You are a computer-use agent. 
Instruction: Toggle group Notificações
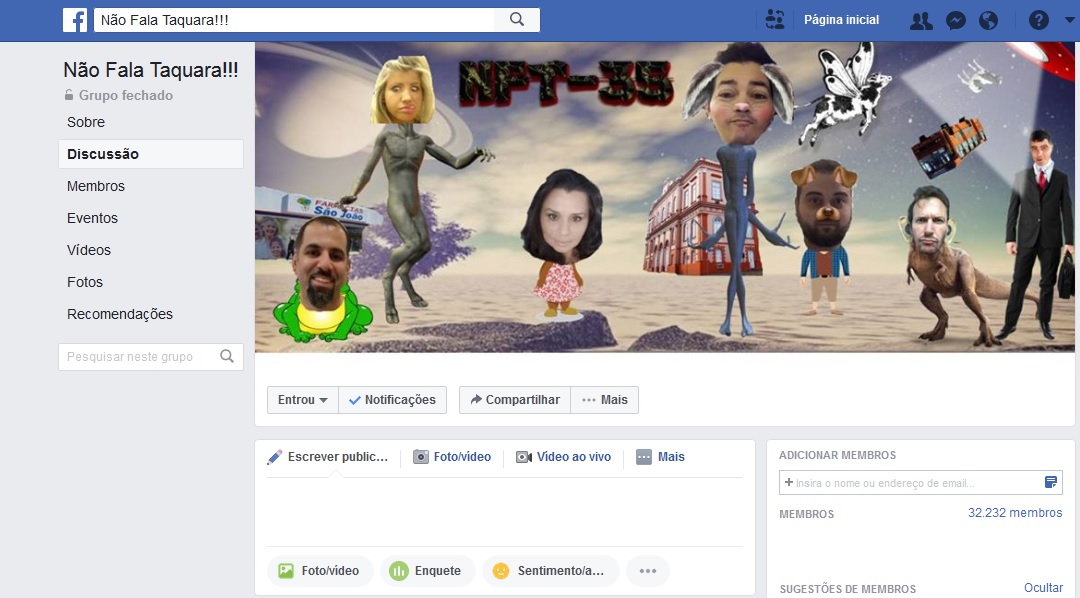click(392, 399)
